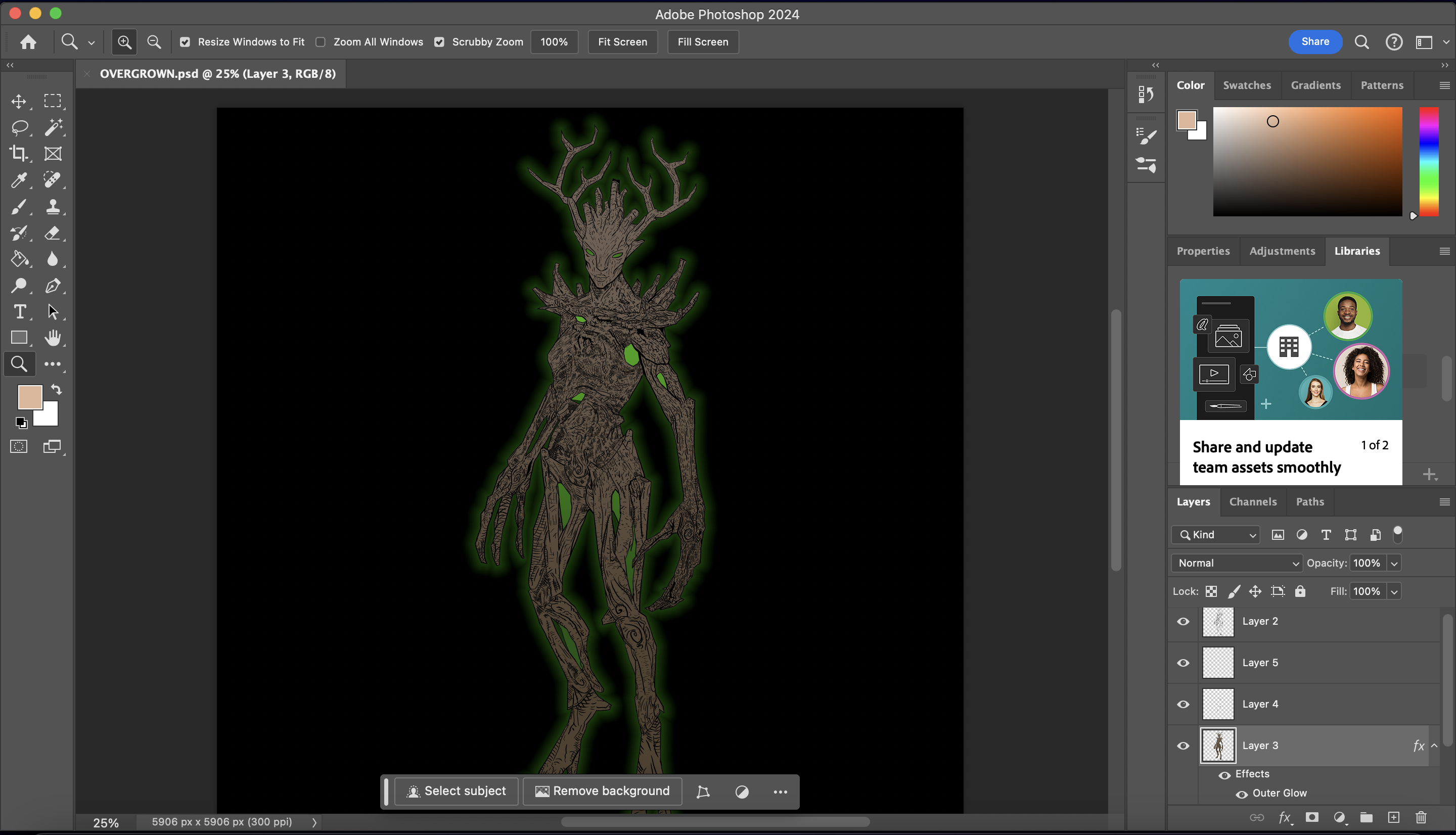Select the Crop tool
This screenshot has width=1456, height=835.
click(18, 153)
